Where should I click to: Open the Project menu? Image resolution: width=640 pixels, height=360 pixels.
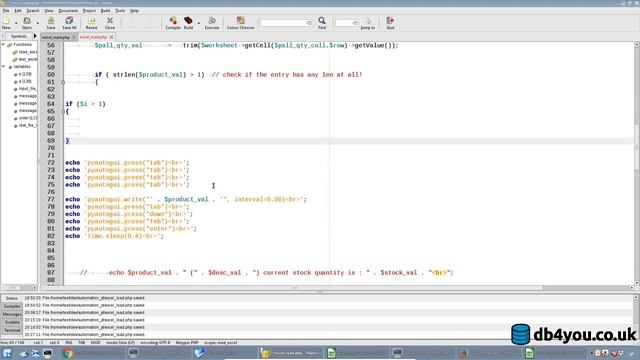tap(89, 11)
